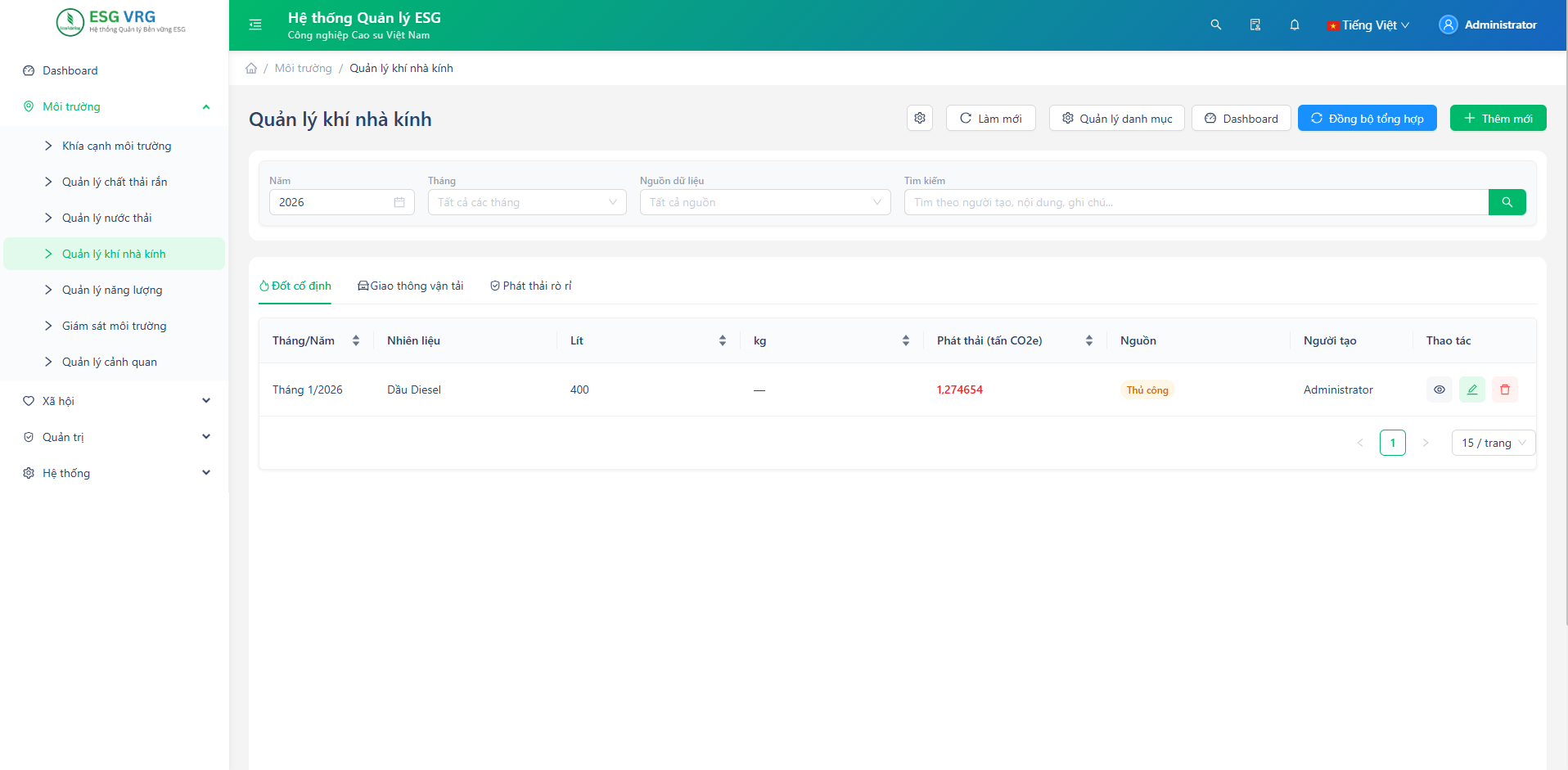The height and width of the screenshot is (770, 1568).
Task: Open Tháng dropdown filter
Action: pos(527,202)
